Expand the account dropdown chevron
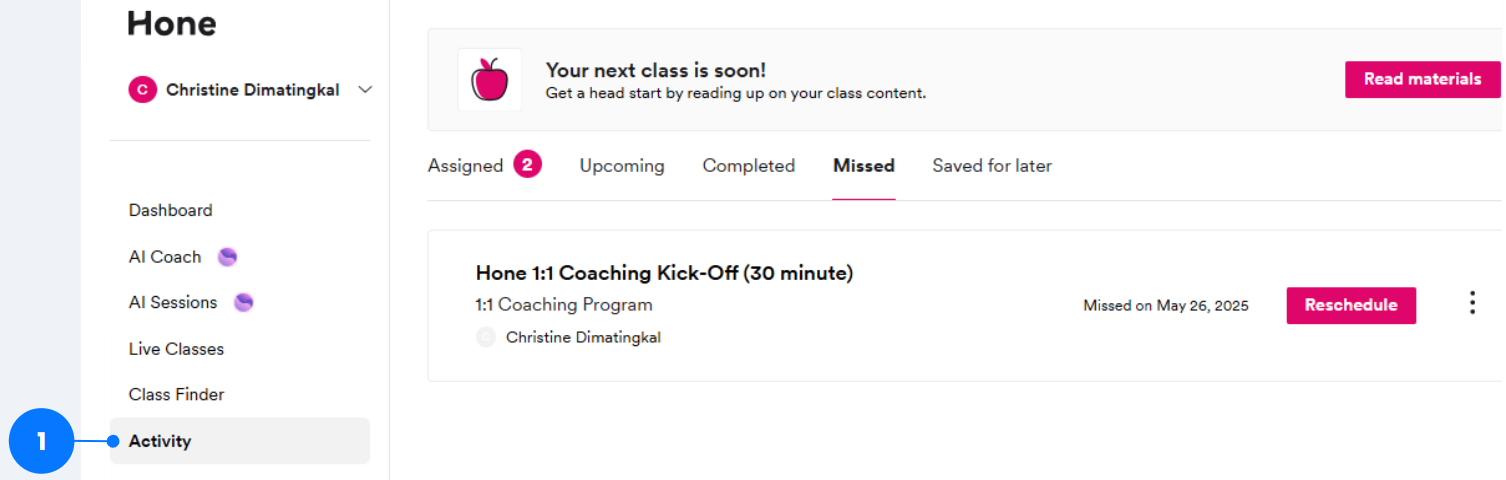The width and height of the screenshot is (1506, 480). (365, 90)
